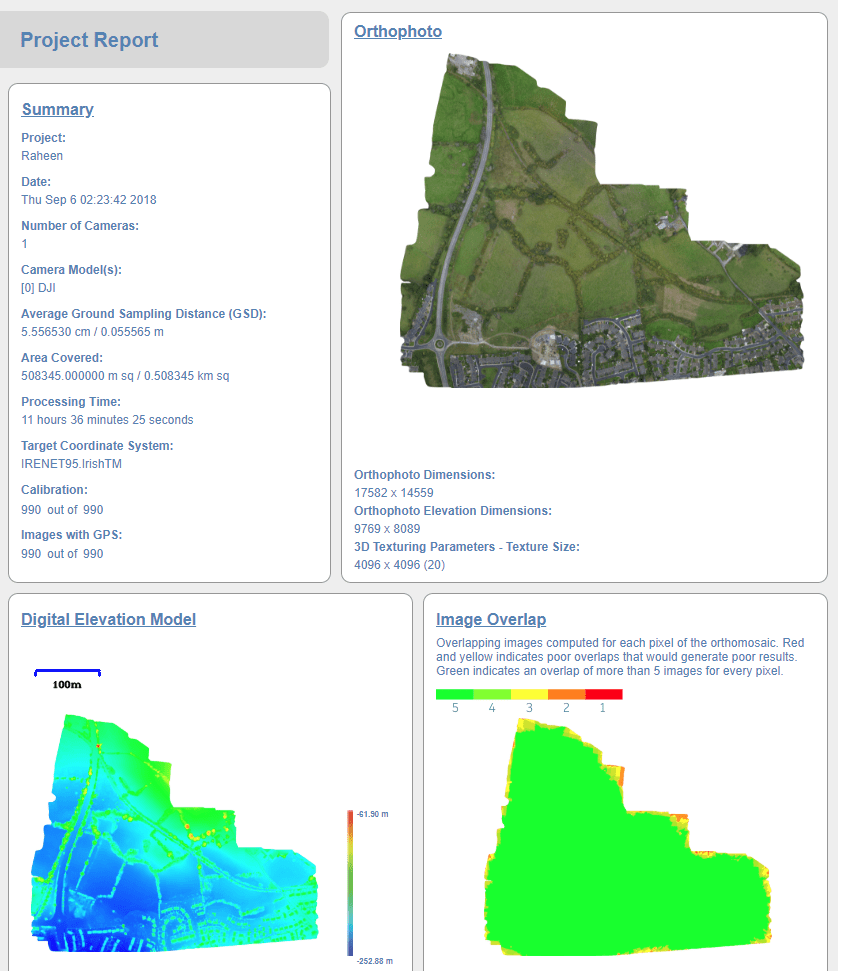Select the Digital Elevation Model heading

108,619
